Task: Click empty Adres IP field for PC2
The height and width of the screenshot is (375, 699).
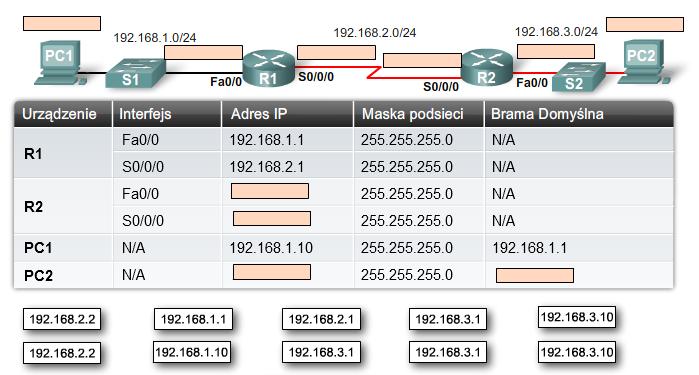Action: (272, 272)
